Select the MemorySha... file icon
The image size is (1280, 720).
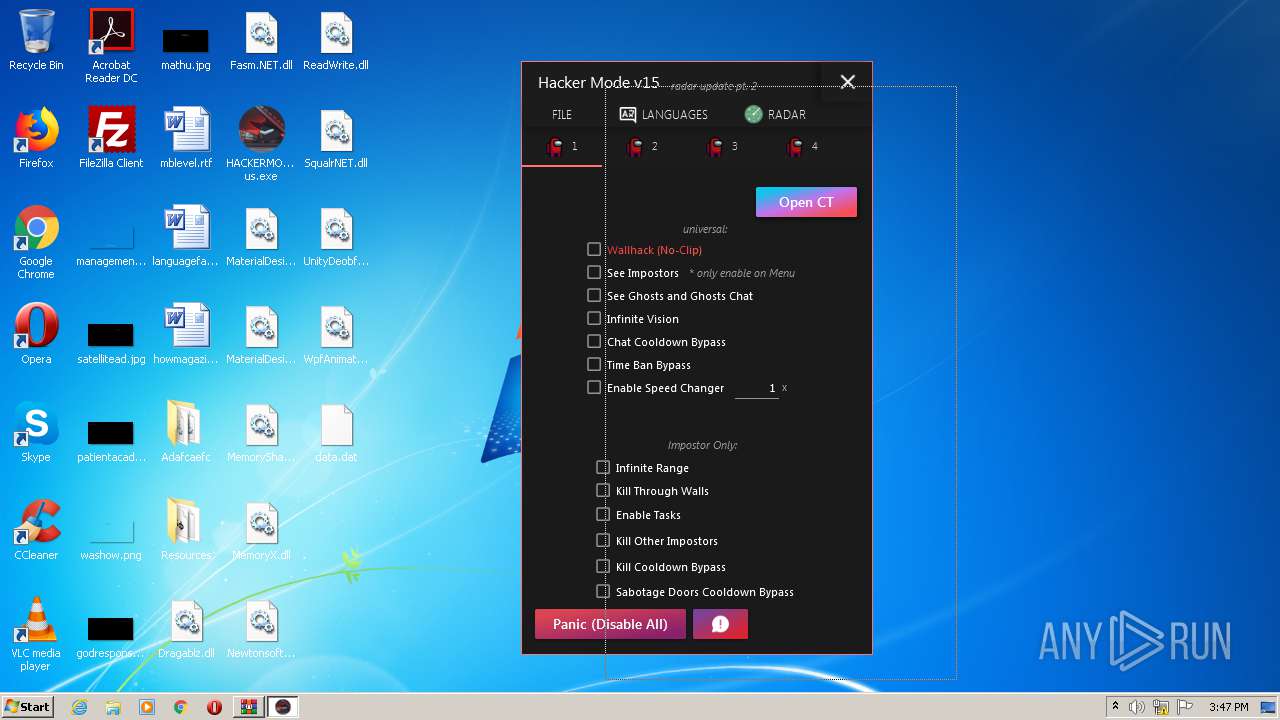(x=261, y=432)
